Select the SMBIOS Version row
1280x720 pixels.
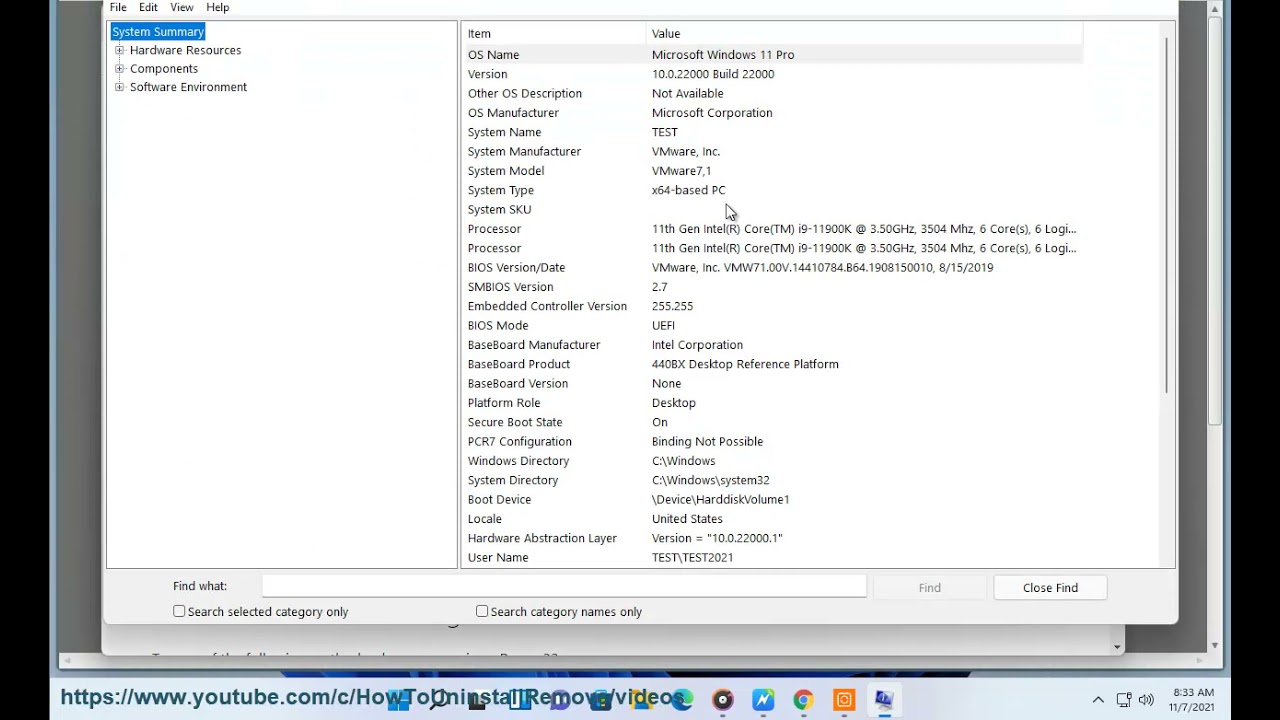(772, 287)
